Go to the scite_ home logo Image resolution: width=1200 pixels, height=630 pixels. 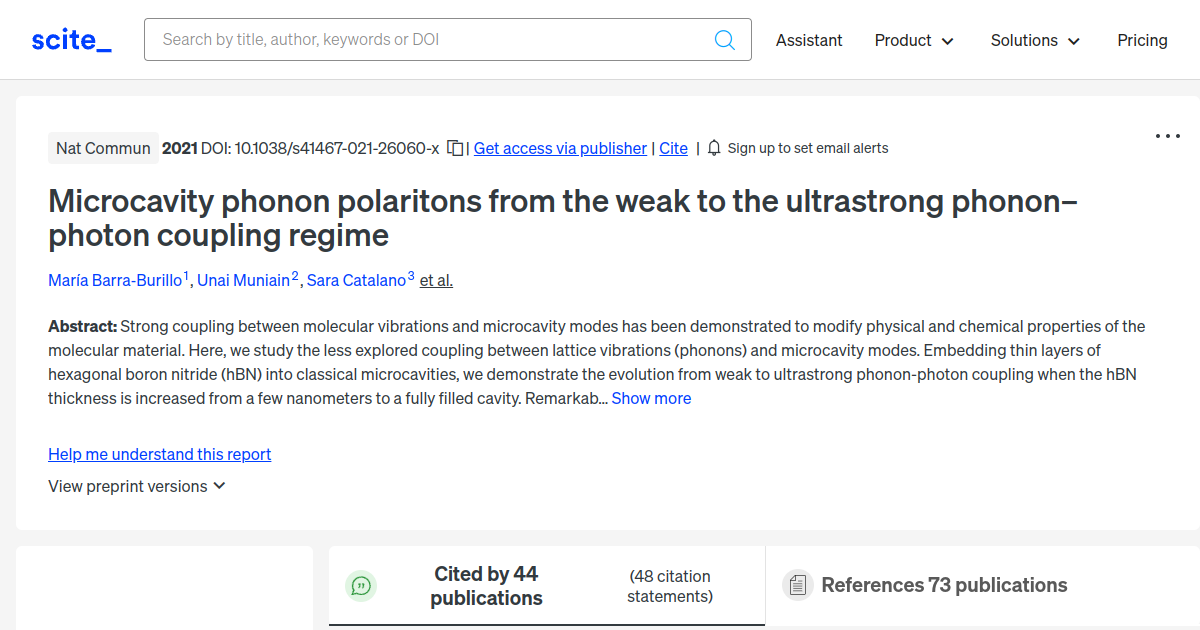coord(72,40)
